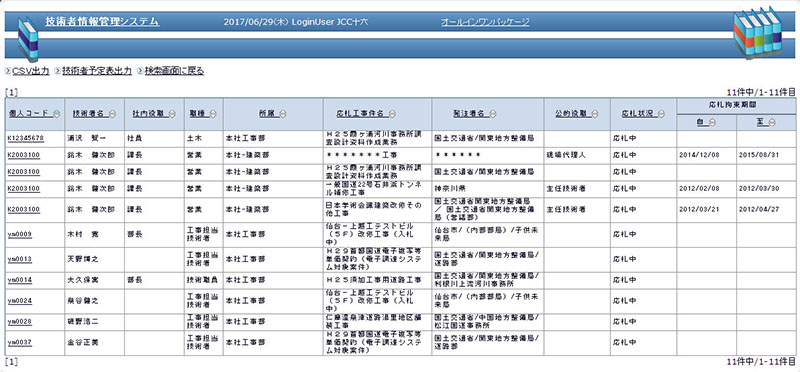Click the 技術者情報管理システム title link
The image size is (800, 372).
102,21
